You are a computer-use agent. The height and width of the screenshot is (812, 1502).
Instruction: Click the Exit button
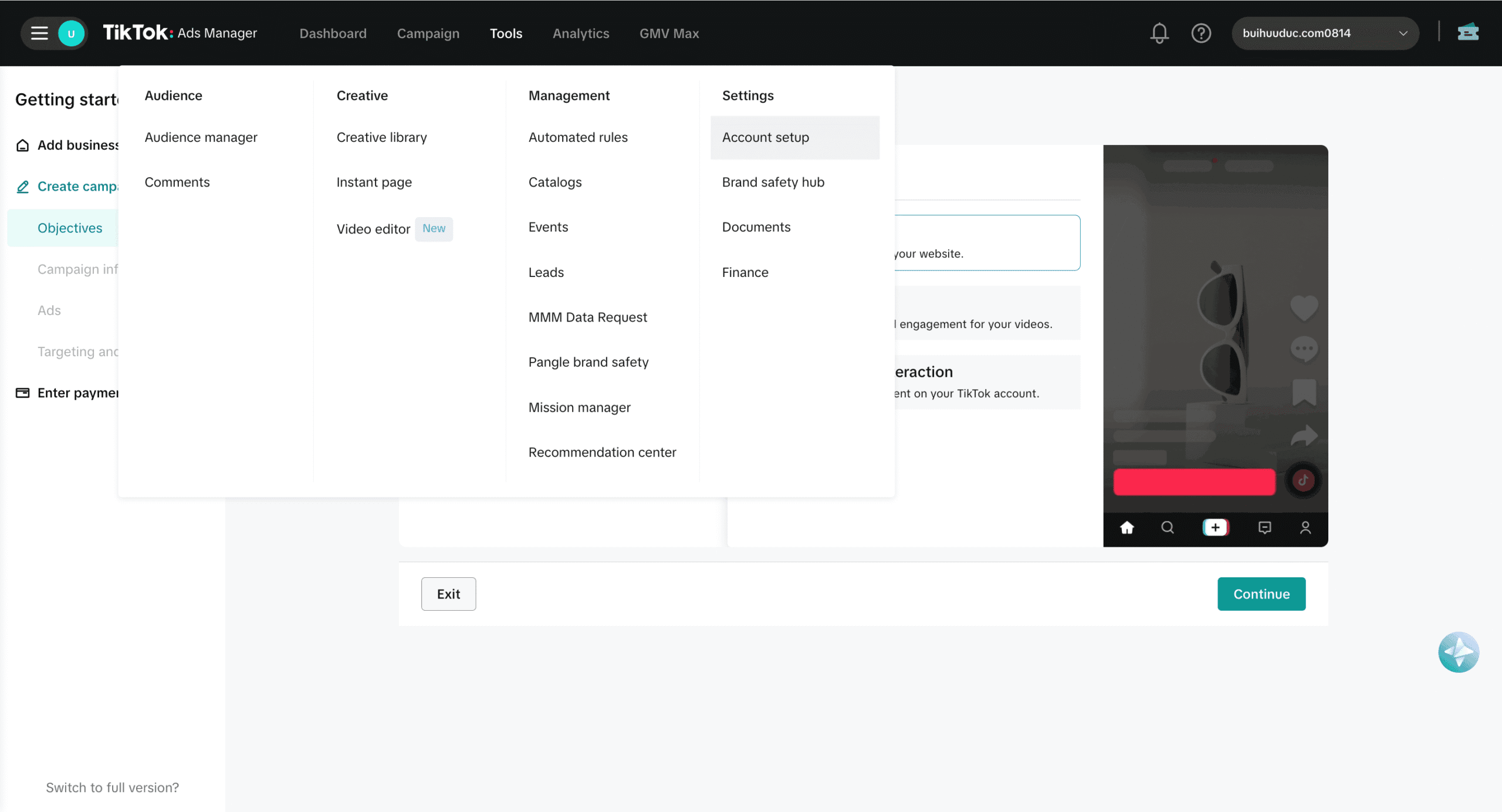point(448,594)
